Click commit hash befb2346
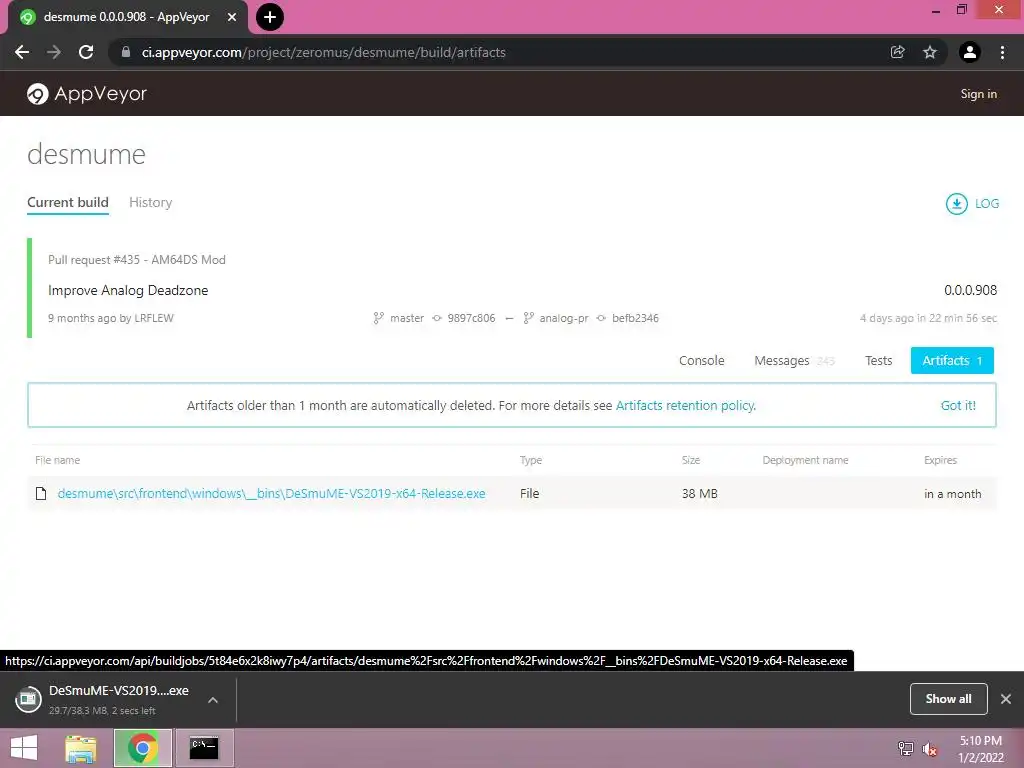The image size is (1024, 768). [x=635, y=318]
